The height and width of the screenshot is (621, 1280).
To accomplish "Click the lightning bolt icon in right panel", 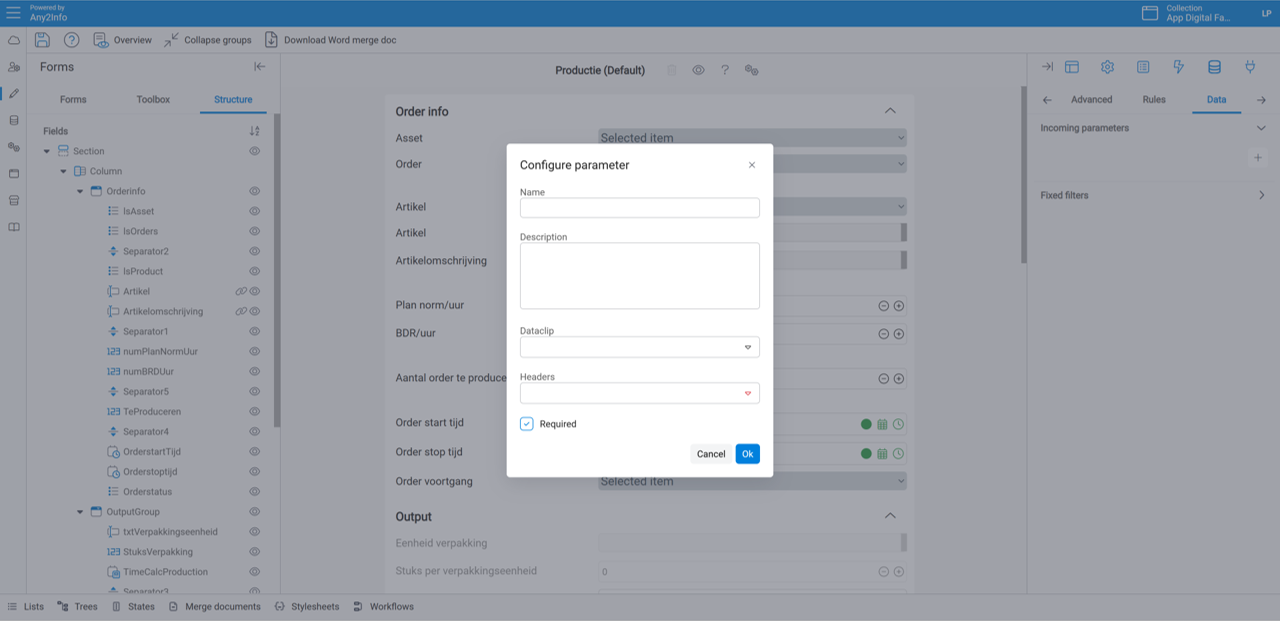I will pyautogui.click(x=1178, y=67).
